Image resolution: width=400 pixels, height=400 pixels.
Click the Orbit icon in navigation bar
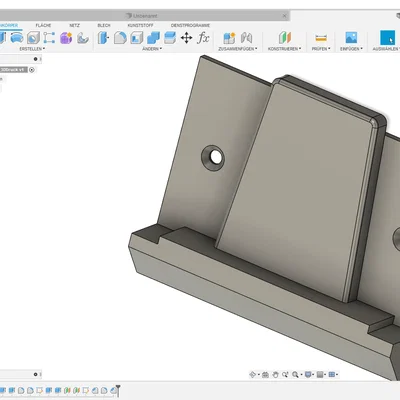coord(253,375)
